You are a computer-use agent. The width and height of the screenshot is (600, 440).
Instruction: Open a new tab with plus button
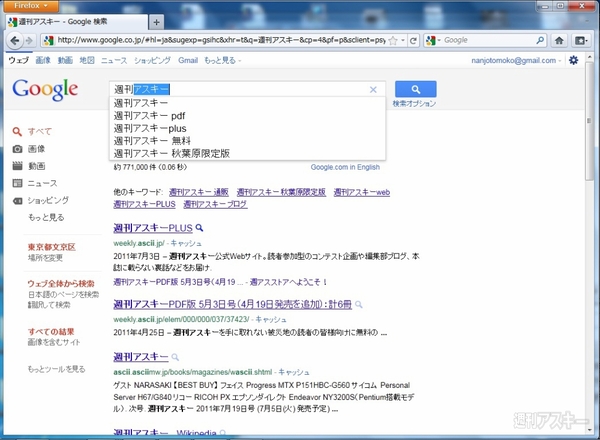156,22
